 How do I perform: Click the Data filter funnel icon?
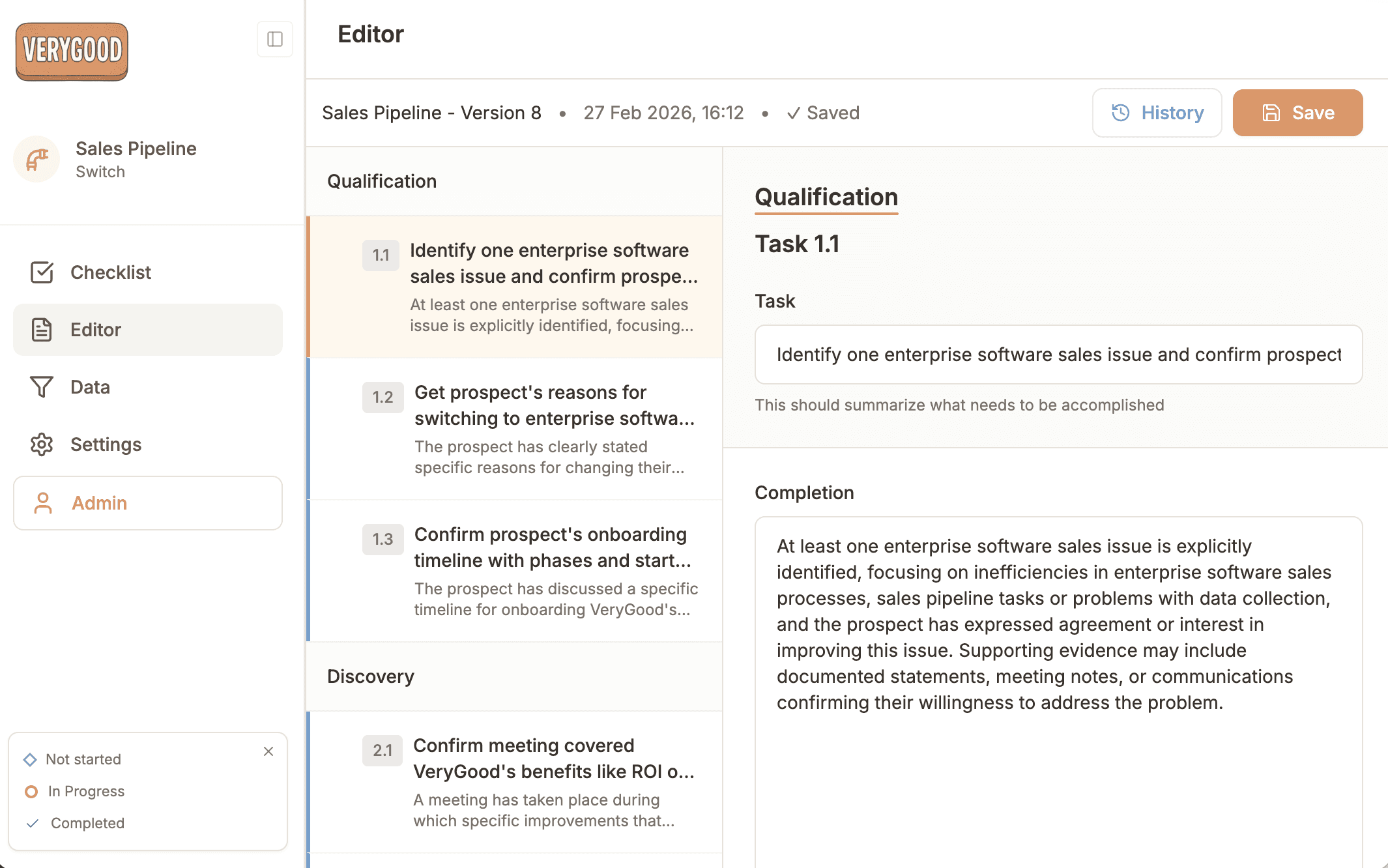point(42,387)
